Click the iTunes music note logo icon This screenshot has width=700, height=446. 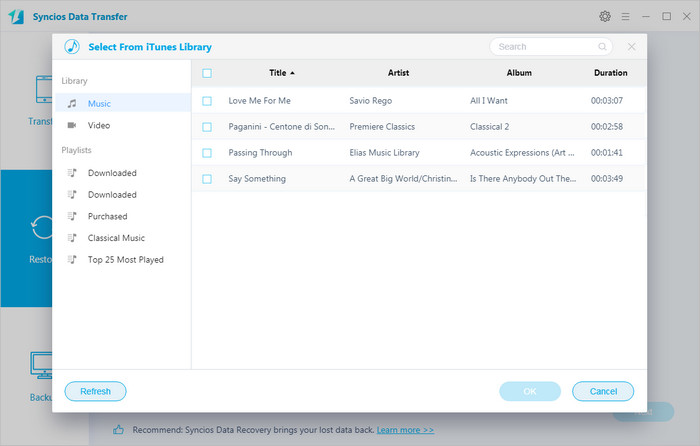click(72, 47)
